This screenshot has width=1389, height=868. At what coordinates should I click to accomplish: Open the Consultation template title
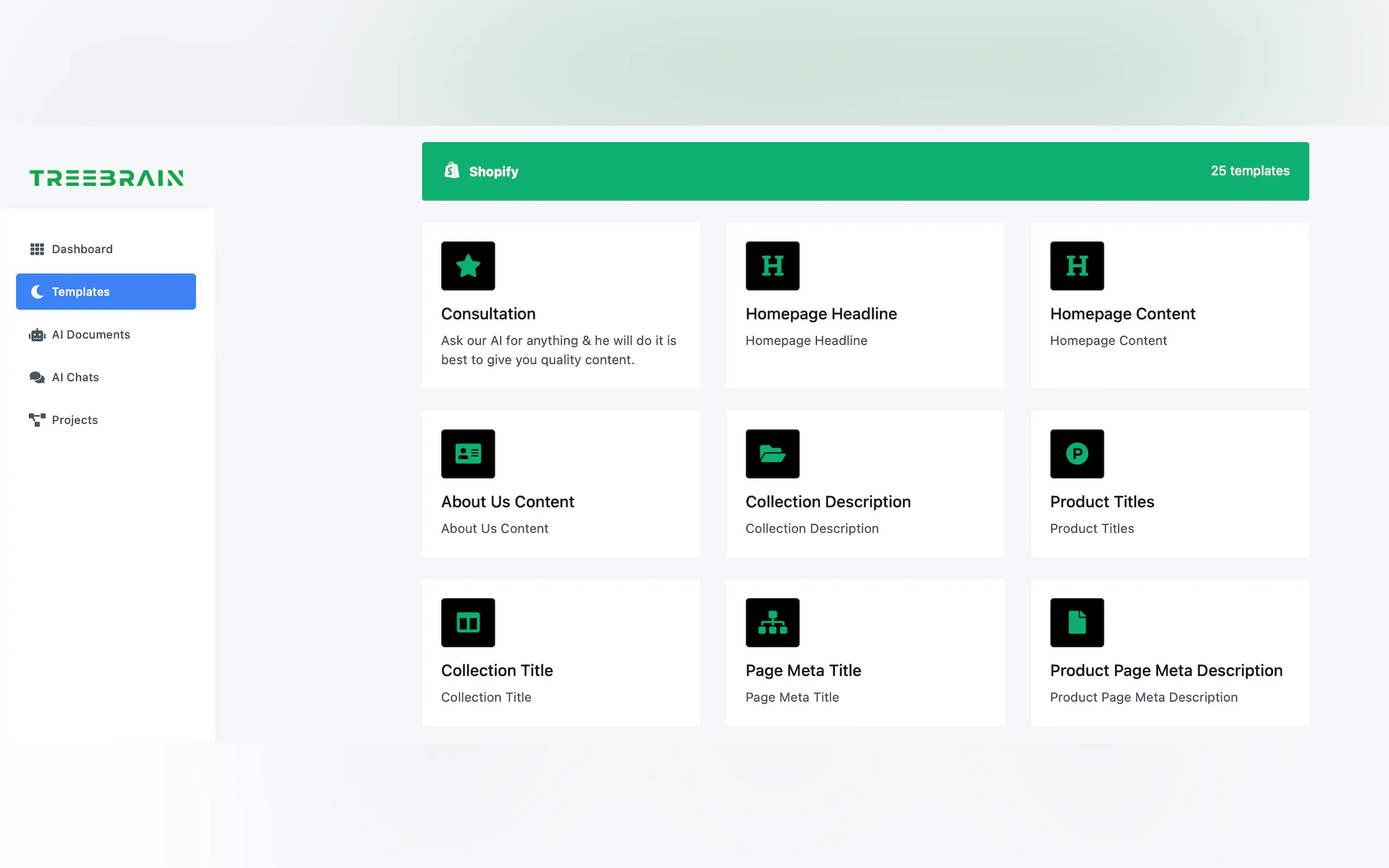pos(488,313)
